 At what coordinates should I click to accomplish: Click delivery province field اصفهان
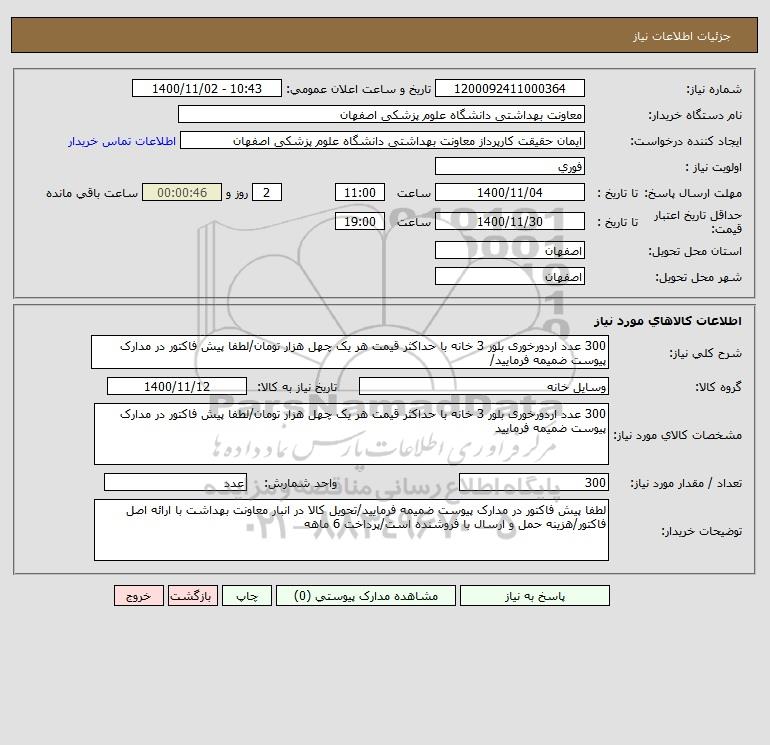tap(510, 250)
